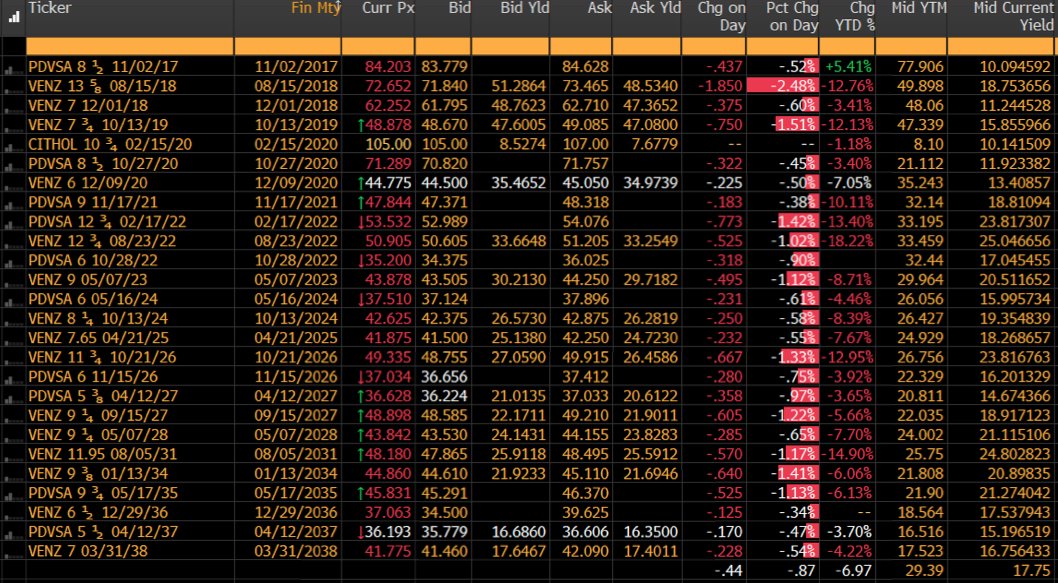
Task: Click the Mid YTM value 77.906
Action: [921, 67]
